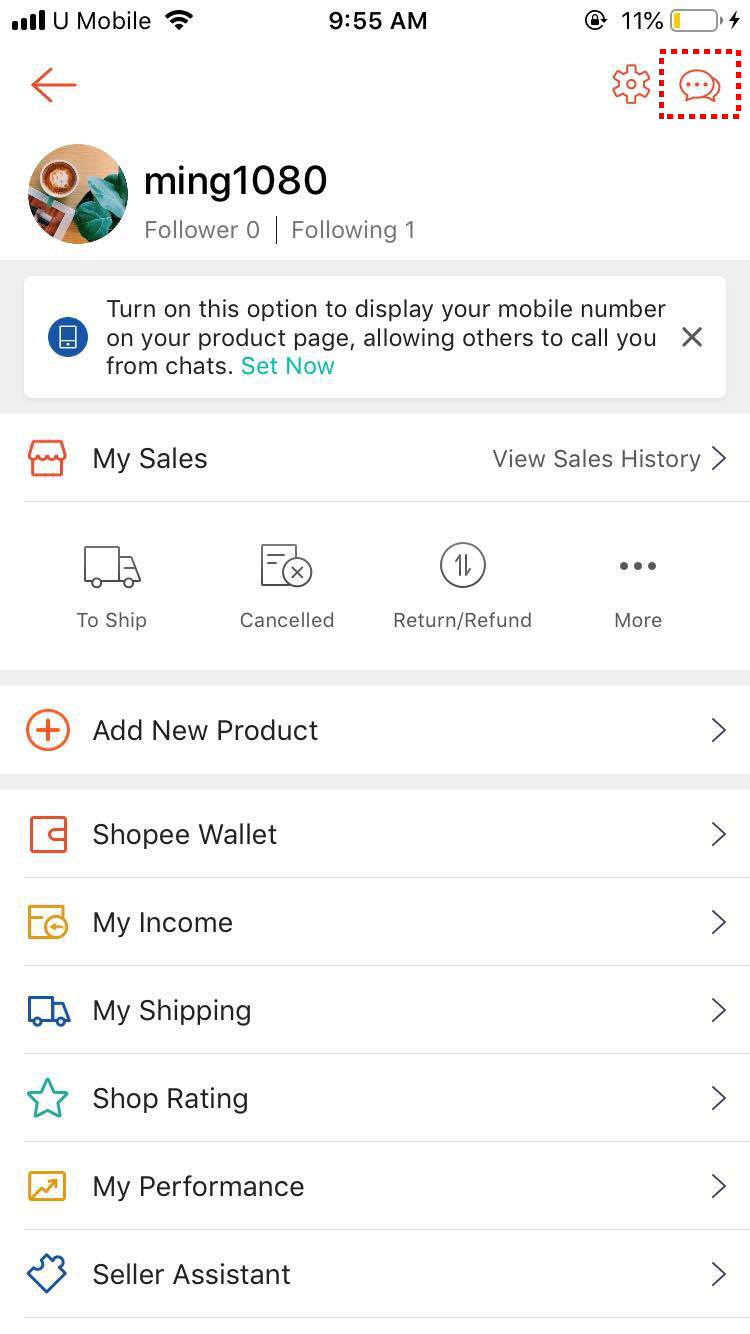Tap the Seller Assistant puzzle icon

coord(48,1274)
